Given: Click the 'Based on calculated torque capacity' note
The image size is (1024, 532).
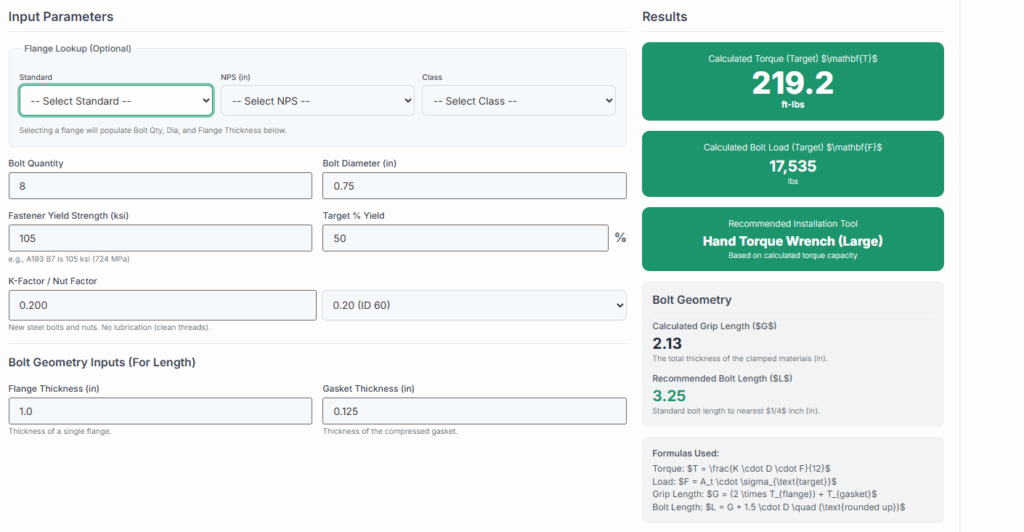Looking at the screenshot, I should click(792, 255).
